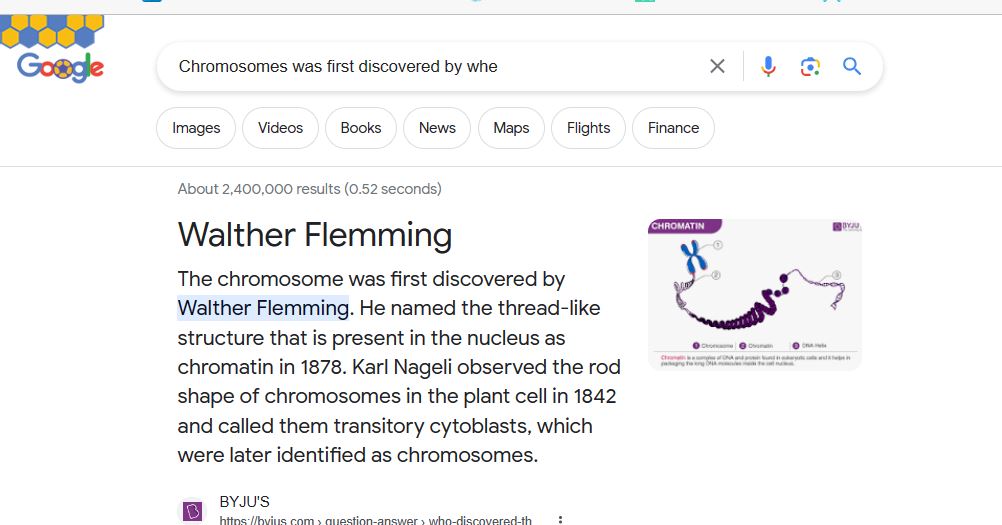Viewport: 1002px width, 525px height.
Task: Click the Google logo
Action: [60, 67]
